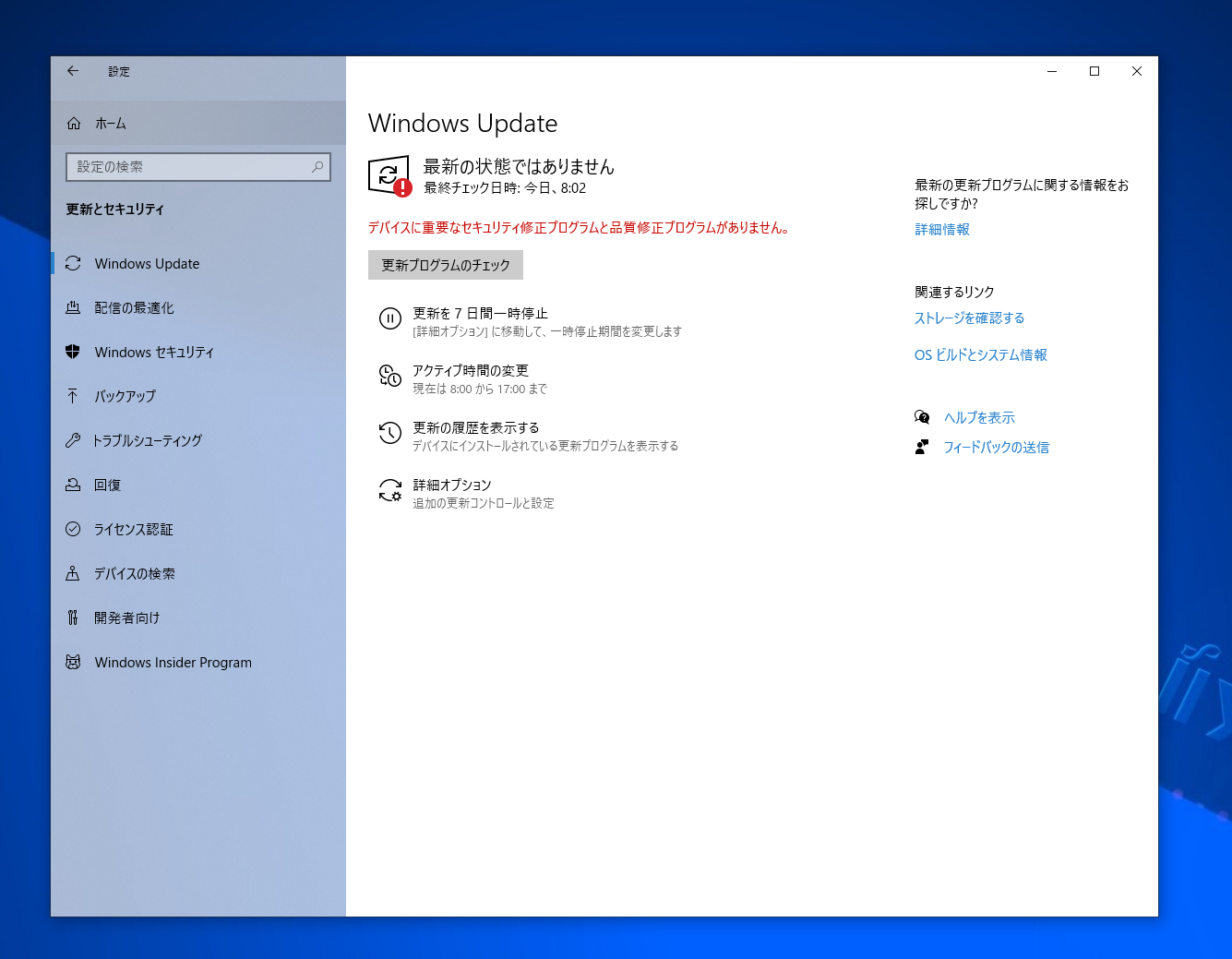Click the back arrow in the title bar
This screenshot has width=1232, height=959.
[x=73, y=71]
